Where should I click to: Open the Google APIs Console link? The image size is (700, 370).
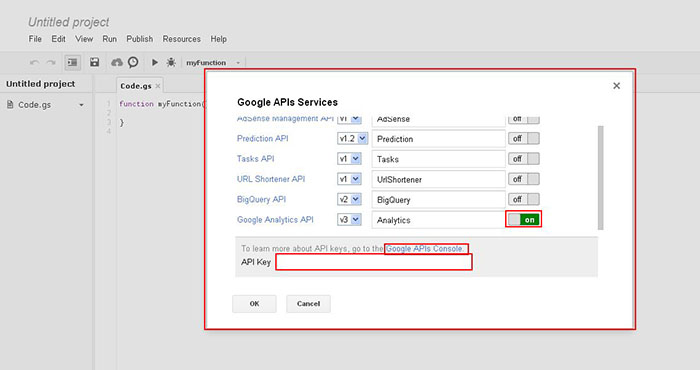click(425, 249)
